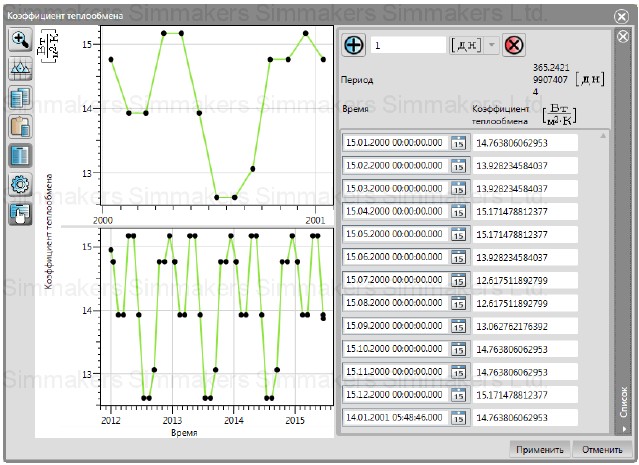Open the [дн] units dropdown arrow
The height and width of the screenshot is (465, 639).
pyautogui.click(x=491, y=45)
